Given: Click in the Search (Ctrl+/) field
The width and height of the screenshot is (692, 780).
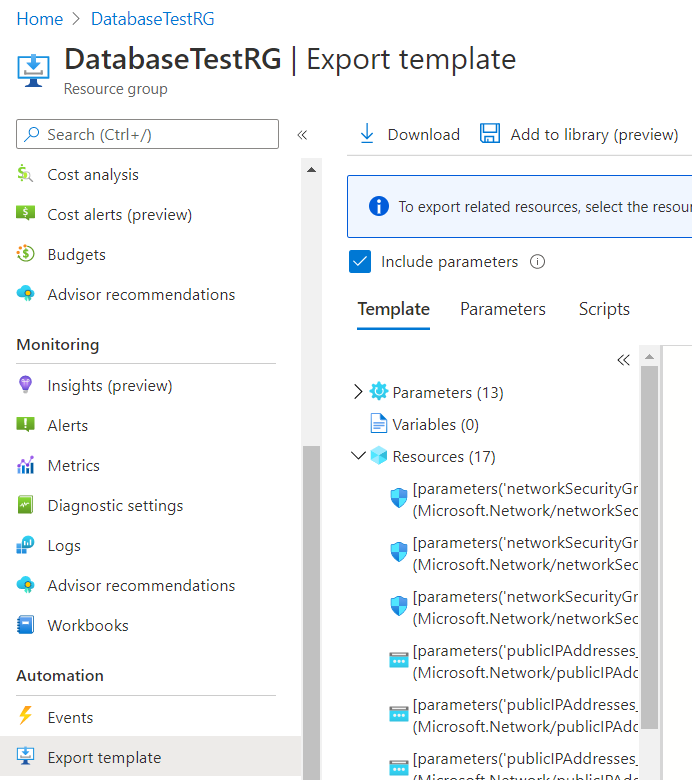Looking at the screenshot, I should 147,134.
